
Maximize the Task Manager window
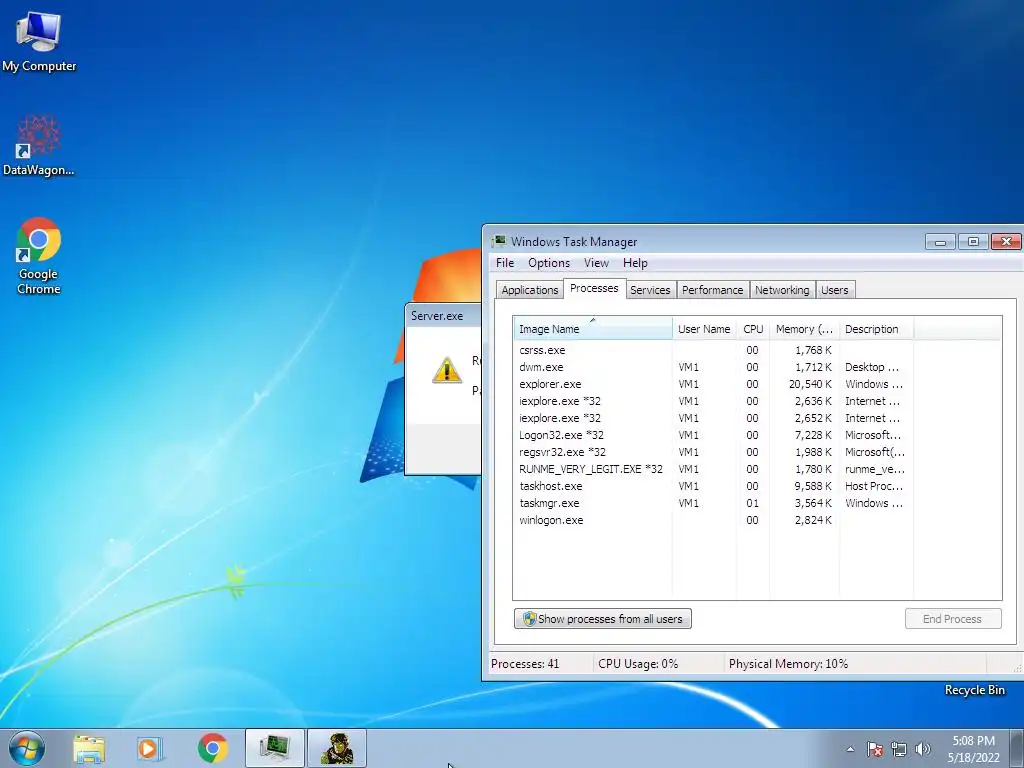coord(973,242)
